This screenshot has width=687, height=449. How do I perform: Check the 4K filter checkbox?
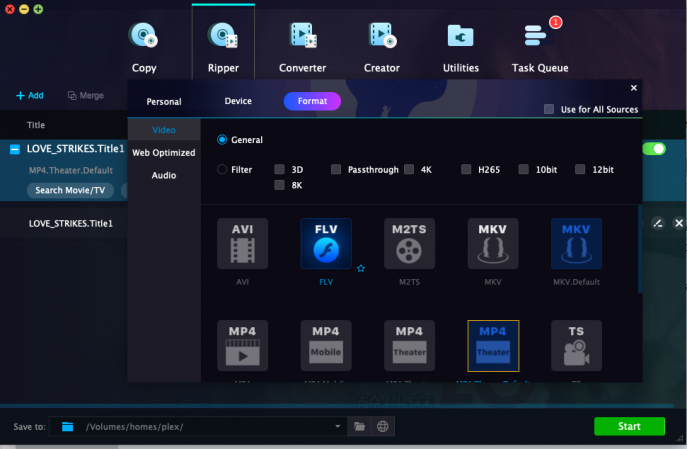409,170
